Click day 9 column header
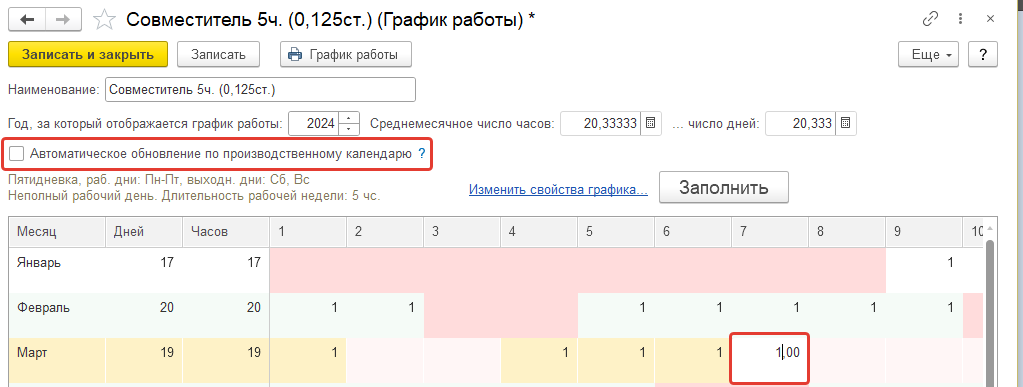This screenshot has width=1023, height=387. [924, 232]
